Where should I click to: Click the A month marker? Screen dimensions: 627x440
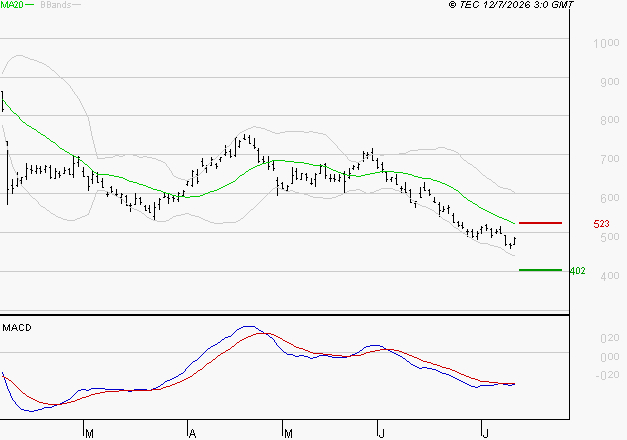[x=192, y=434]
